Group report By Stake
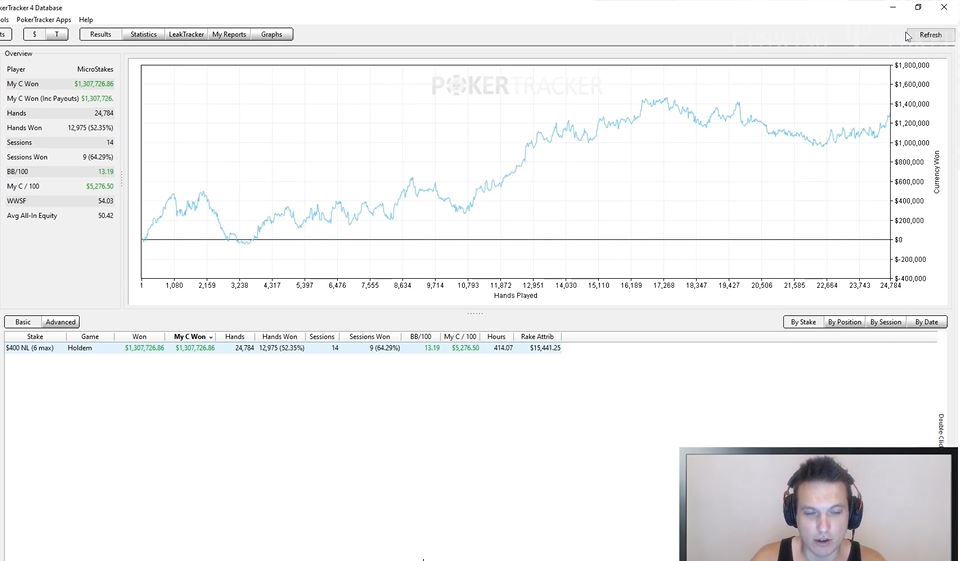This screenshot has height=561, width=960. 803,322
